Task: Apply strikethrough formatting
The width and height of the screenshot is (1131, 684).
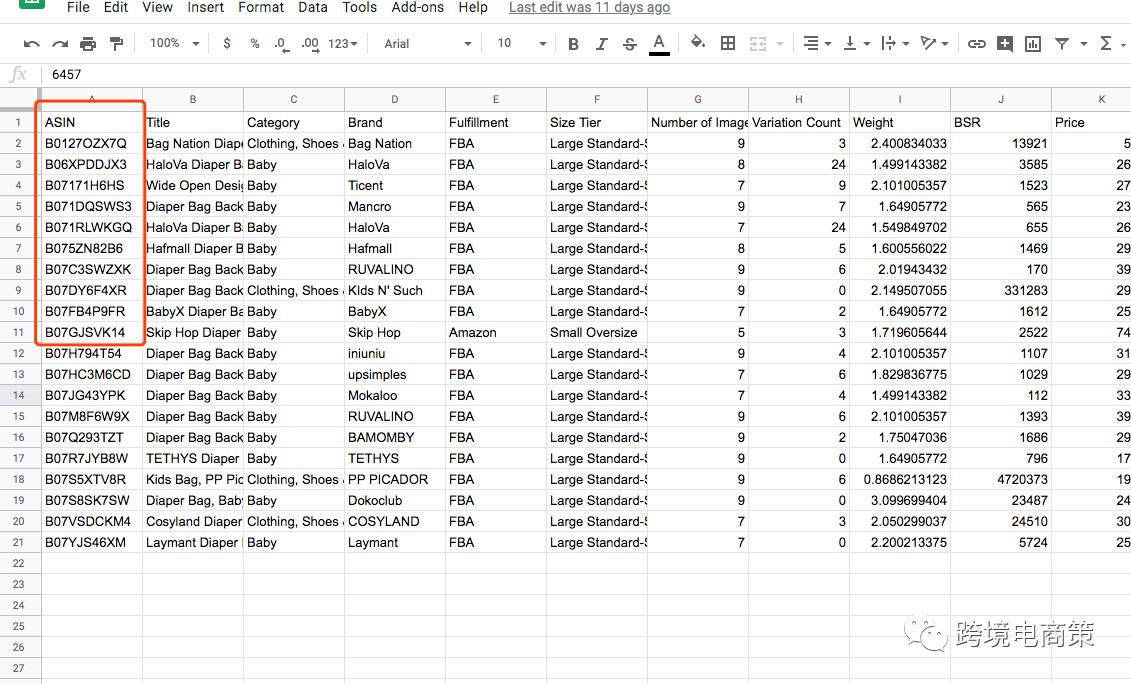Action: point(629,44)
